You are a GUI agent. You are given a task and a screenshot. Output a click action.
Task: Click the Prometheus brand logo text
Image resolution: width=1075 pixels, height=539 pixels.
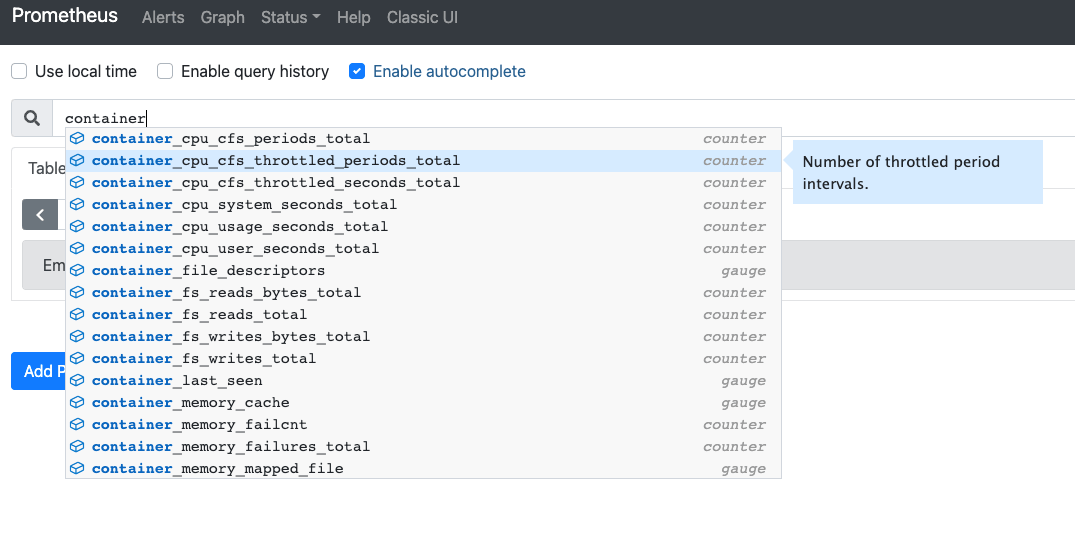click(65, 16)
